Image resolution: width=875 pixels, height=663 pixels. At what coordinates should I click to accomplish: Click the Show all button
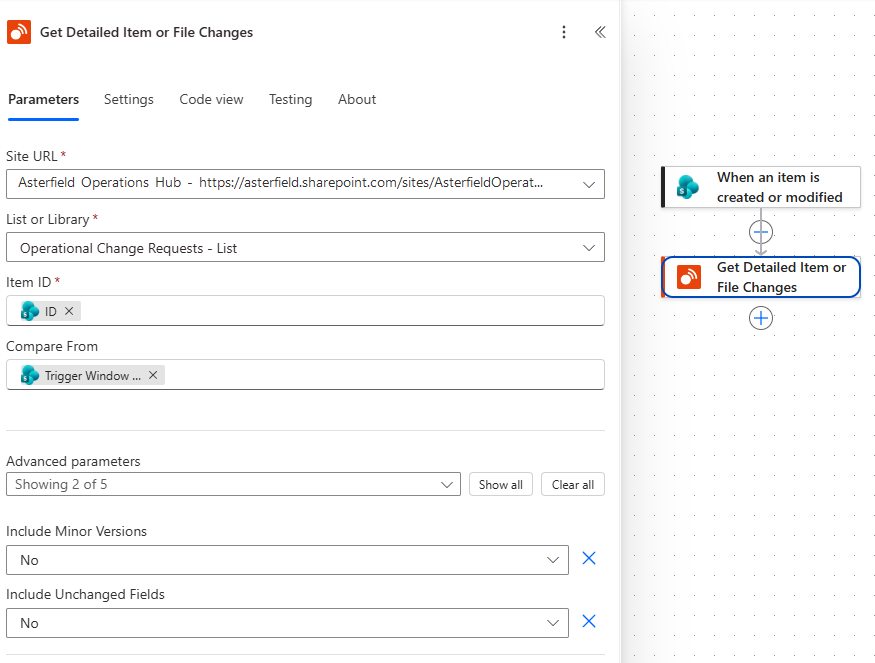[x=501, y=484]
